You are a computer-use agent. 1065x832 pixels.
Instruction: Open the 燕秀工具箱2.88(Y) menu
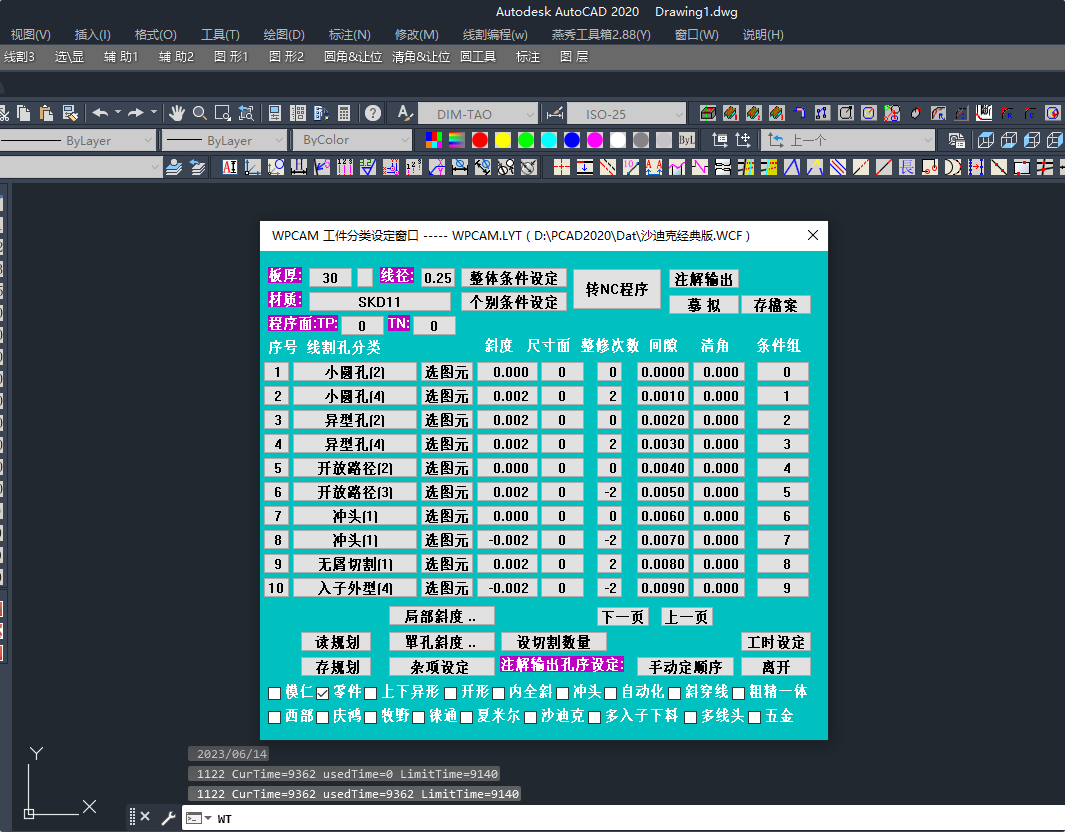click(x=601, y=35)
